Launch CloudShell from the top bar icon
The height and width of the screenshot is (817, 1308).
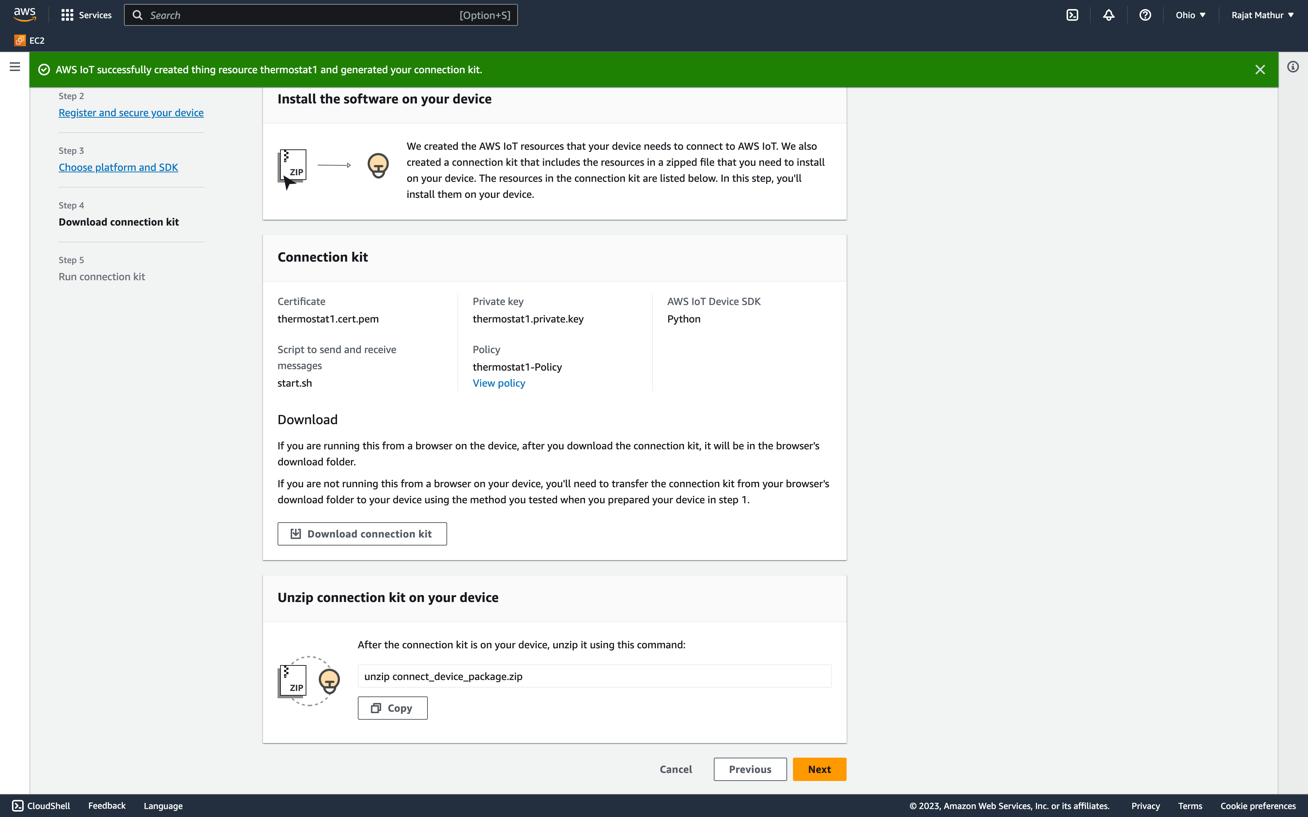click(1072, 15)
